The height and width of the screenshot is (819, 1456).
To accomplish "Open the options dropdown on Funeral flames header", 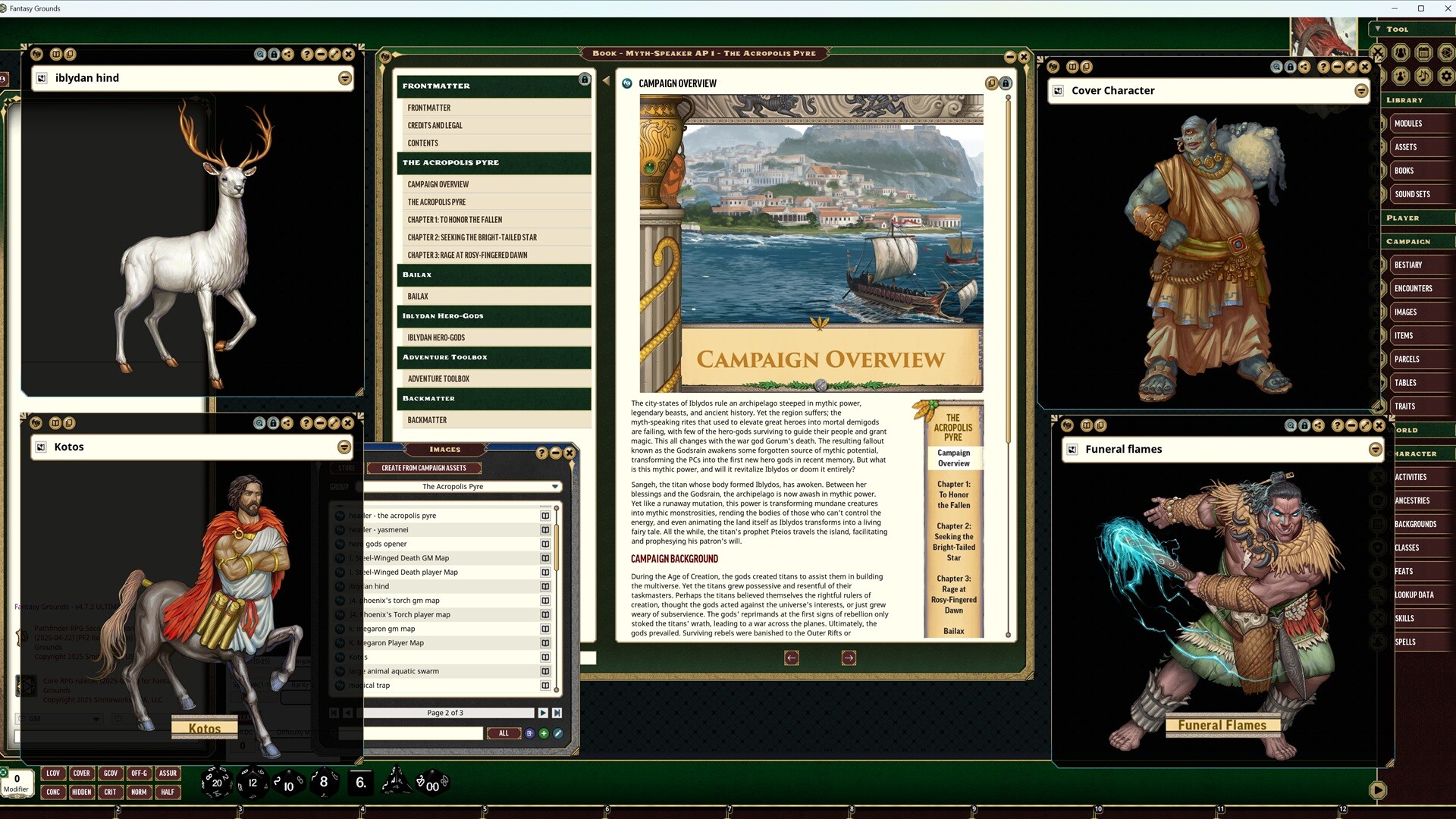I will coord(1376,449).
